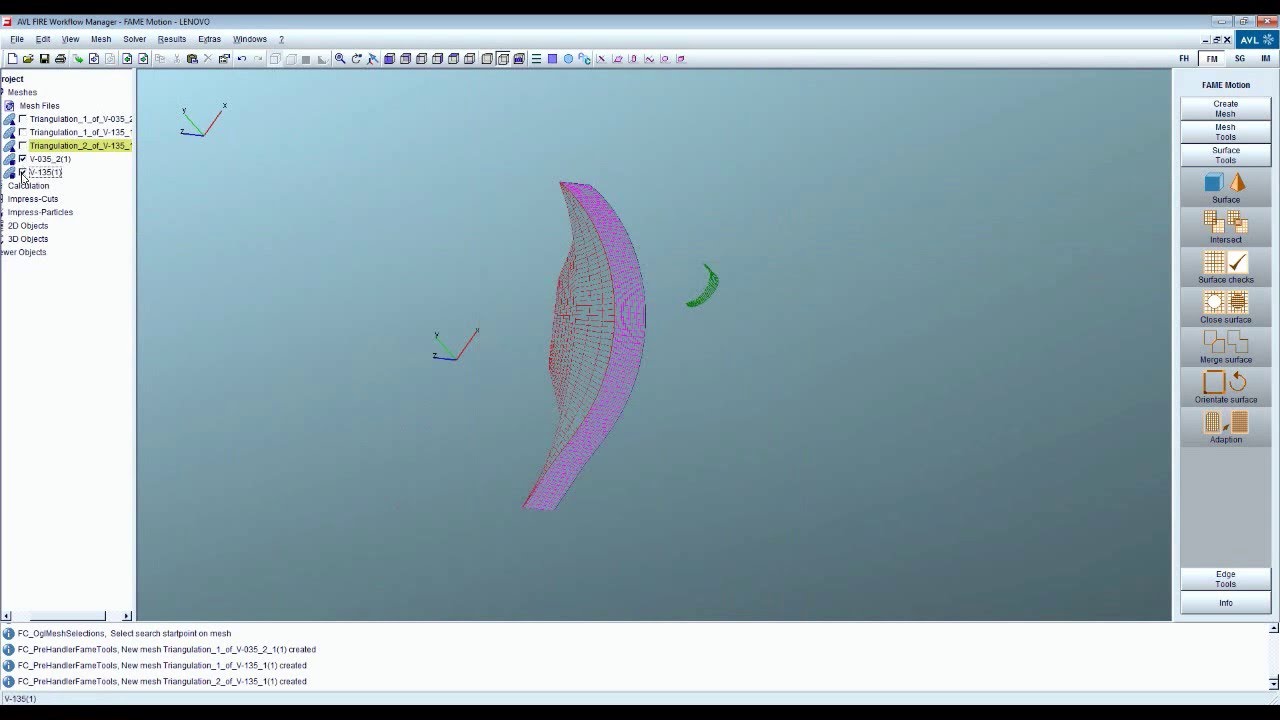Enable the Triangulation_1_of_V-035 mesh checkbox

click(23, 119)
